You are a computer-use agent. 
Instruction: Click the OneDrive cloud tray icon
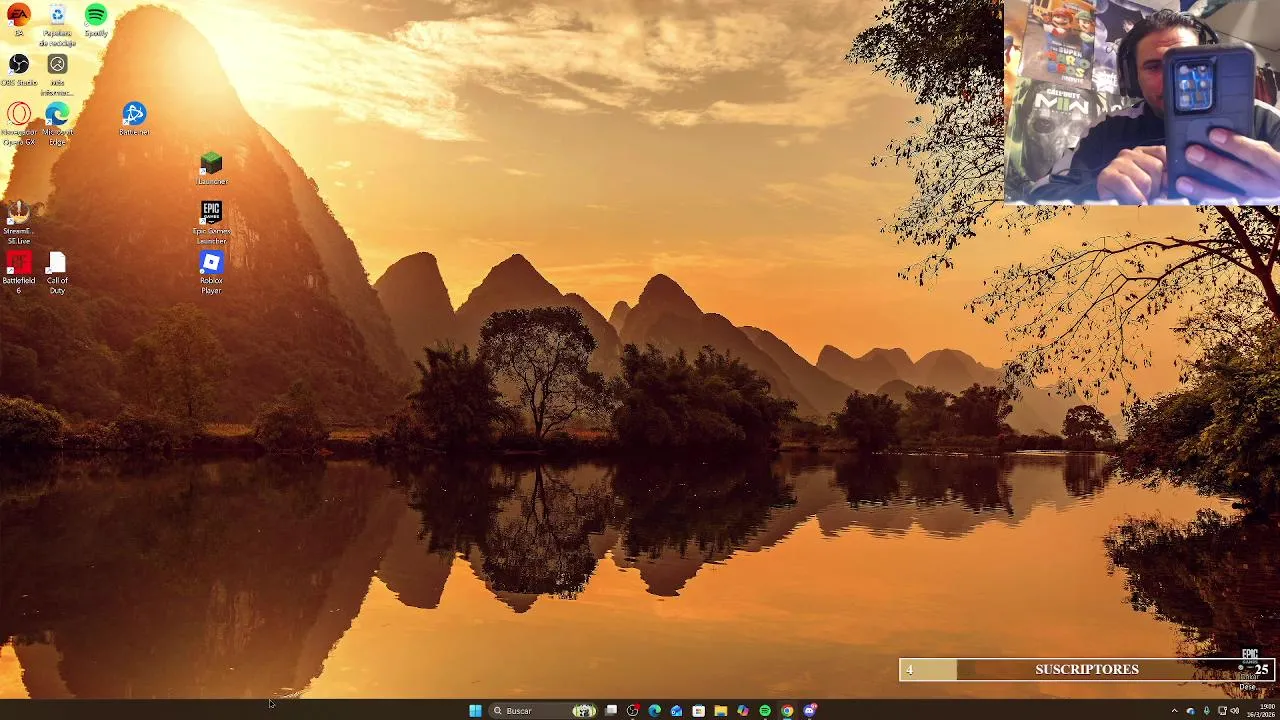coord(1191,711)
